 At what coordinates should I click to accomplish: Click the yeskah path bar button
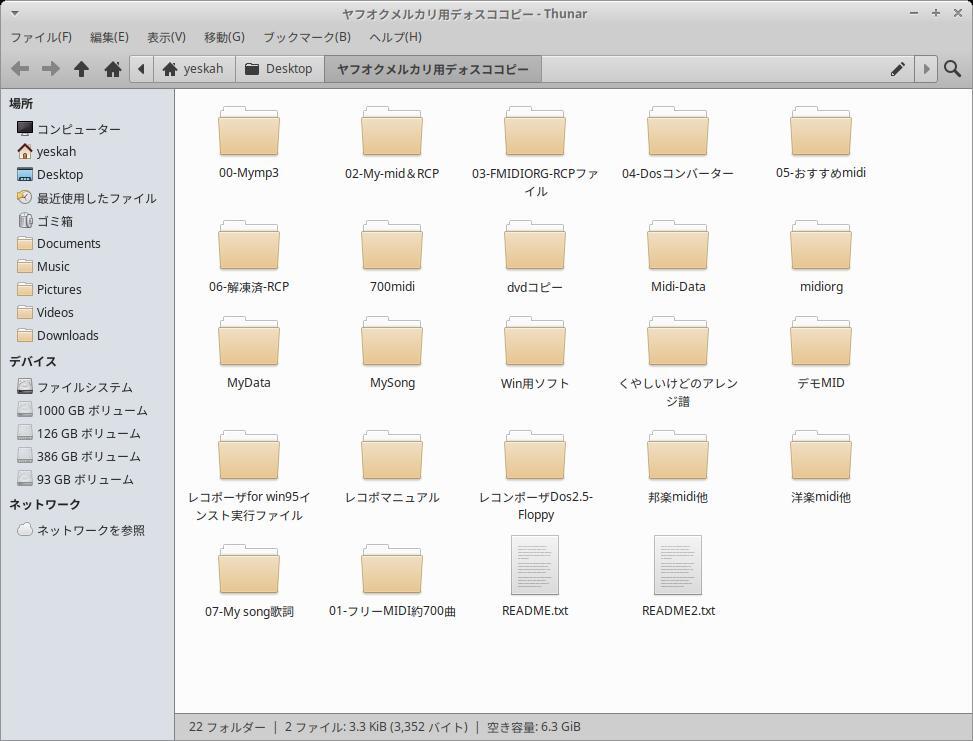[x=193, y=69]
